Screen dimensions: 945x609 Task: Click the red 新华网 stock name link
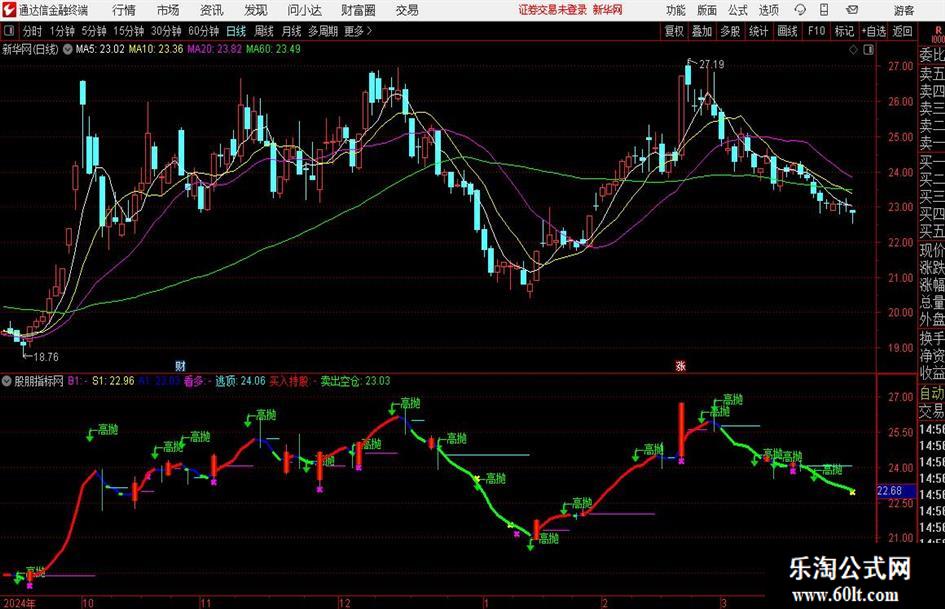click(x=608, y=10)
